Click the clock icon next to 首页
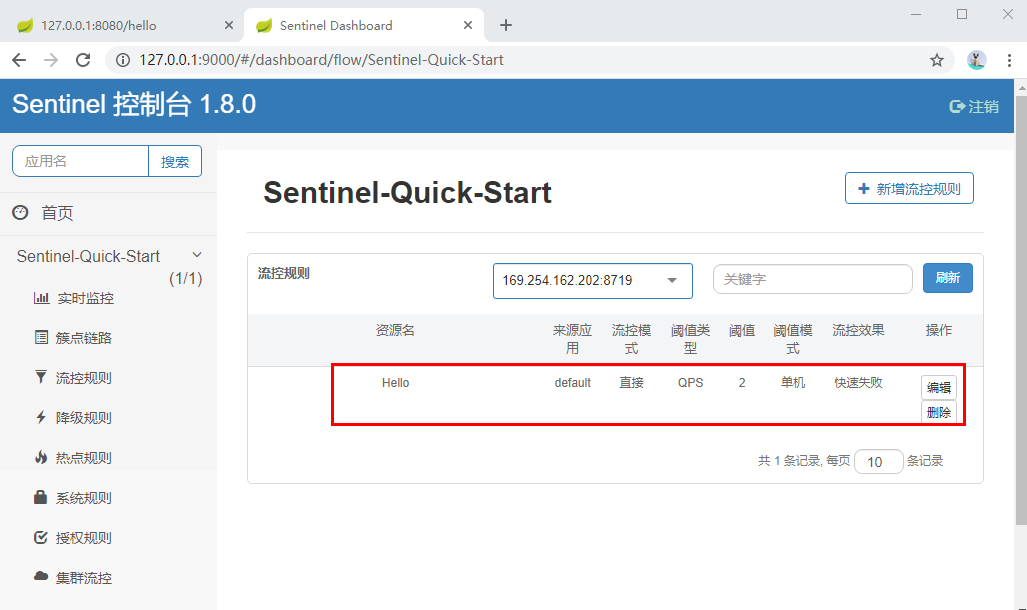The height and width of the screenshot is (610, 1027). point(20,212)
